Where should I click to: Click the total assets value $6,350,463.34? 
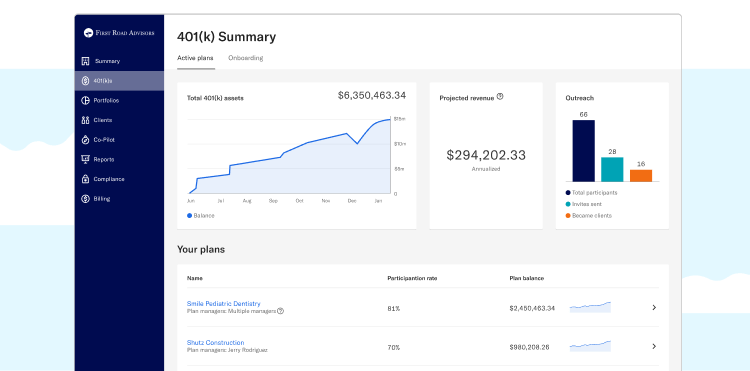click(372, 96)
